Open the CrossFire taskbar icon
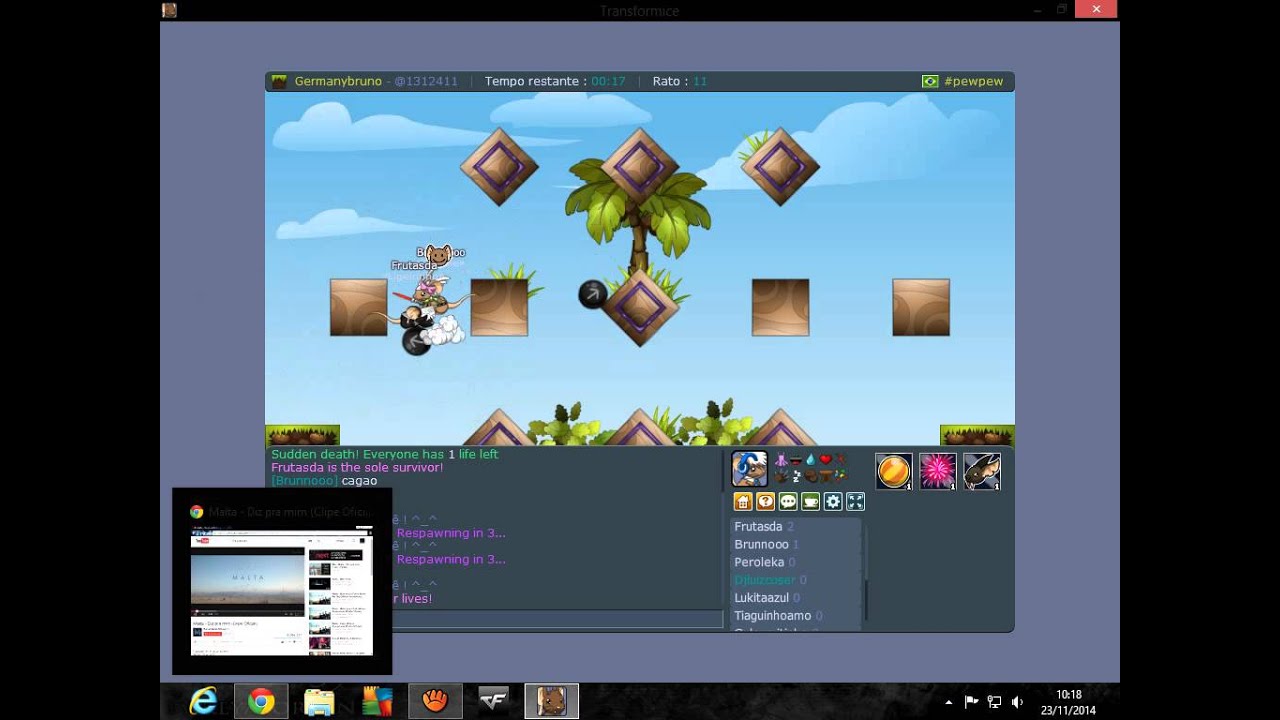1280x720 pixels. (493, 701)
